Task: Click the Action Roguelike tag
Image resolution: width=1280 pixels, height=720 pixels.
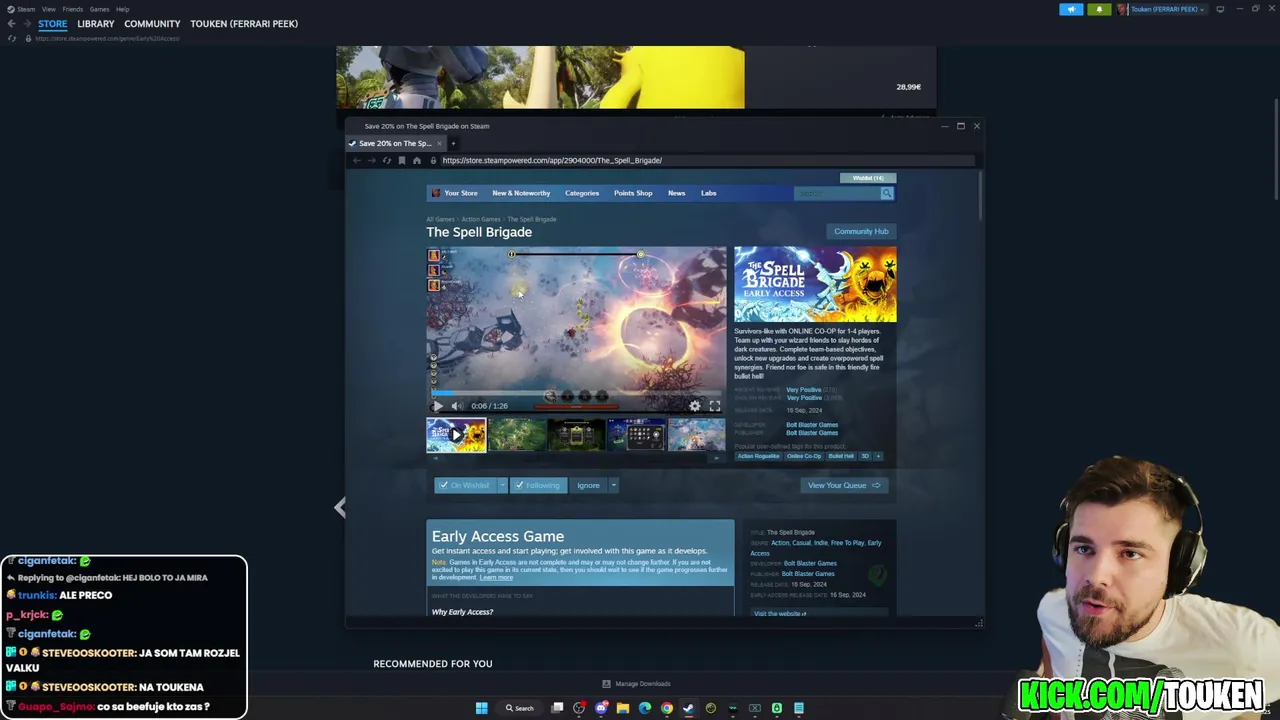Action: 758,456
